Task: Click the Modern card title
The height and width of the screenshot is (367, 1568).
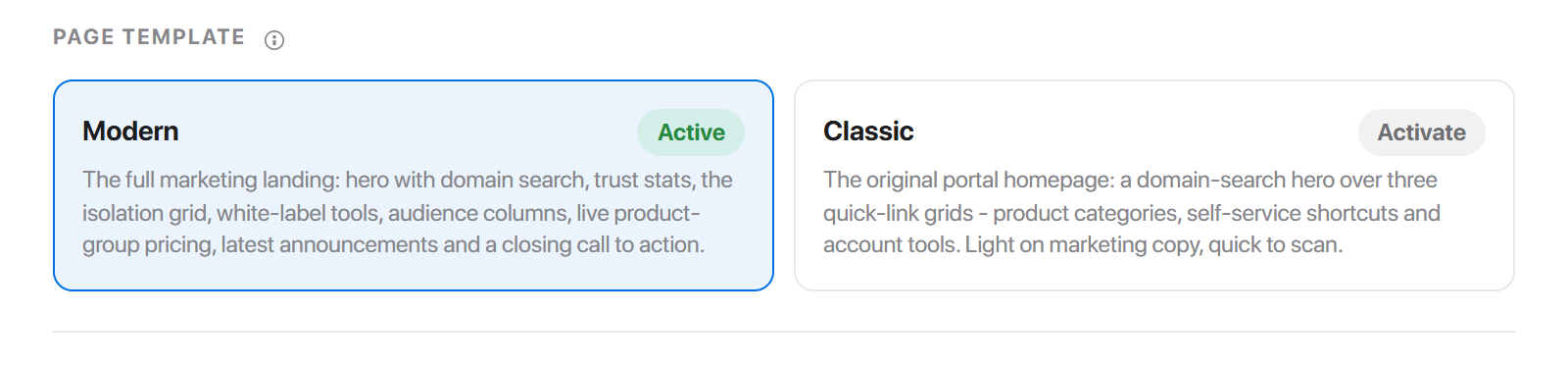Action: [130, 131]
